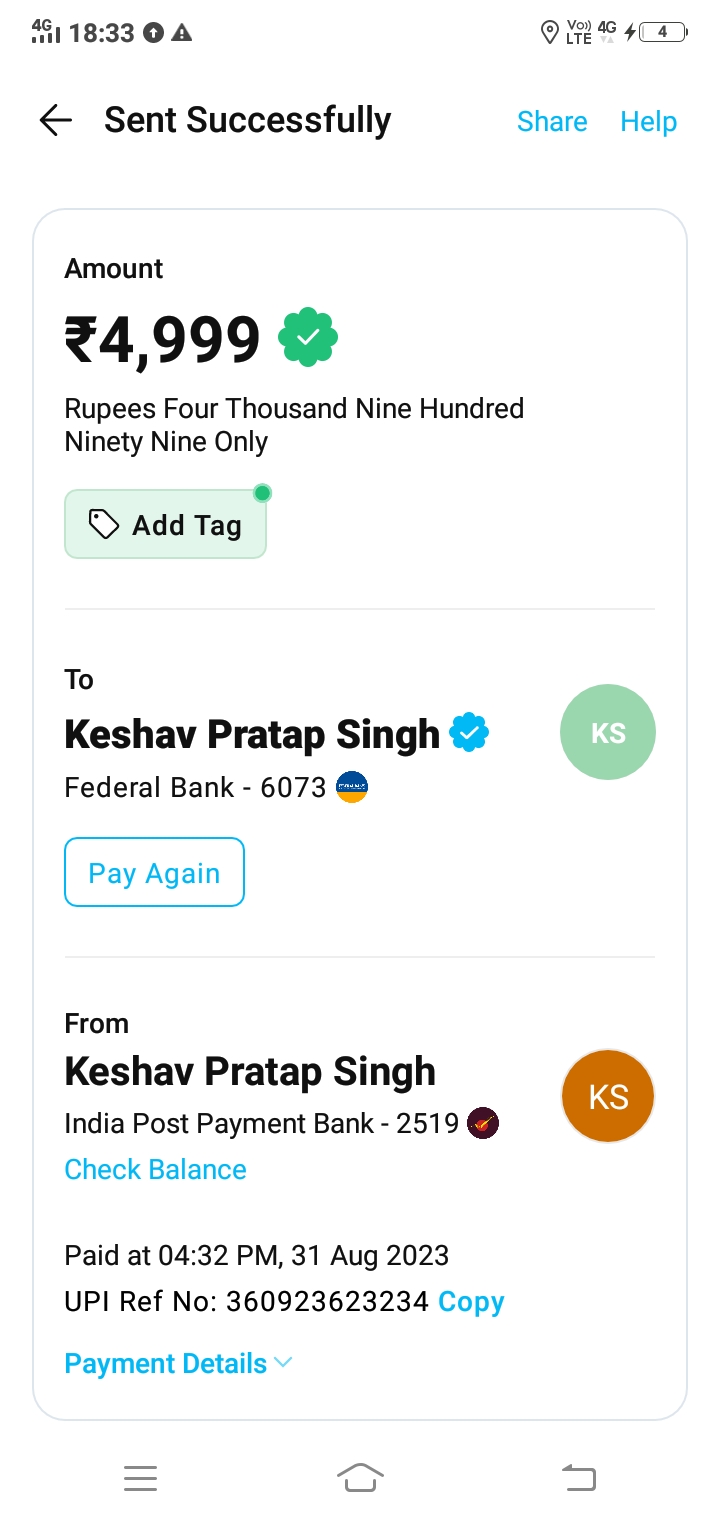Screen dimensions: 720x1520
Task: Expand Payment Details chevron
Action: pos(282,1363)
